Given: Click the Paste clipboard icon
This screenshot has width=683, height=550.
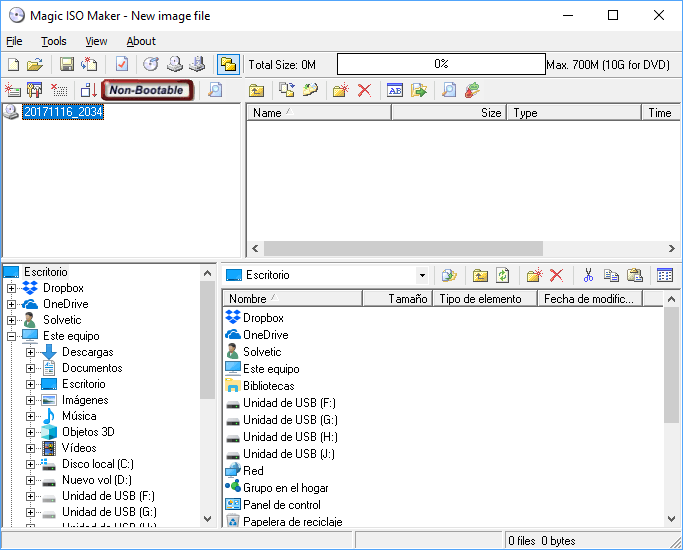Looking at the screenshot, I should coord(635,275).
